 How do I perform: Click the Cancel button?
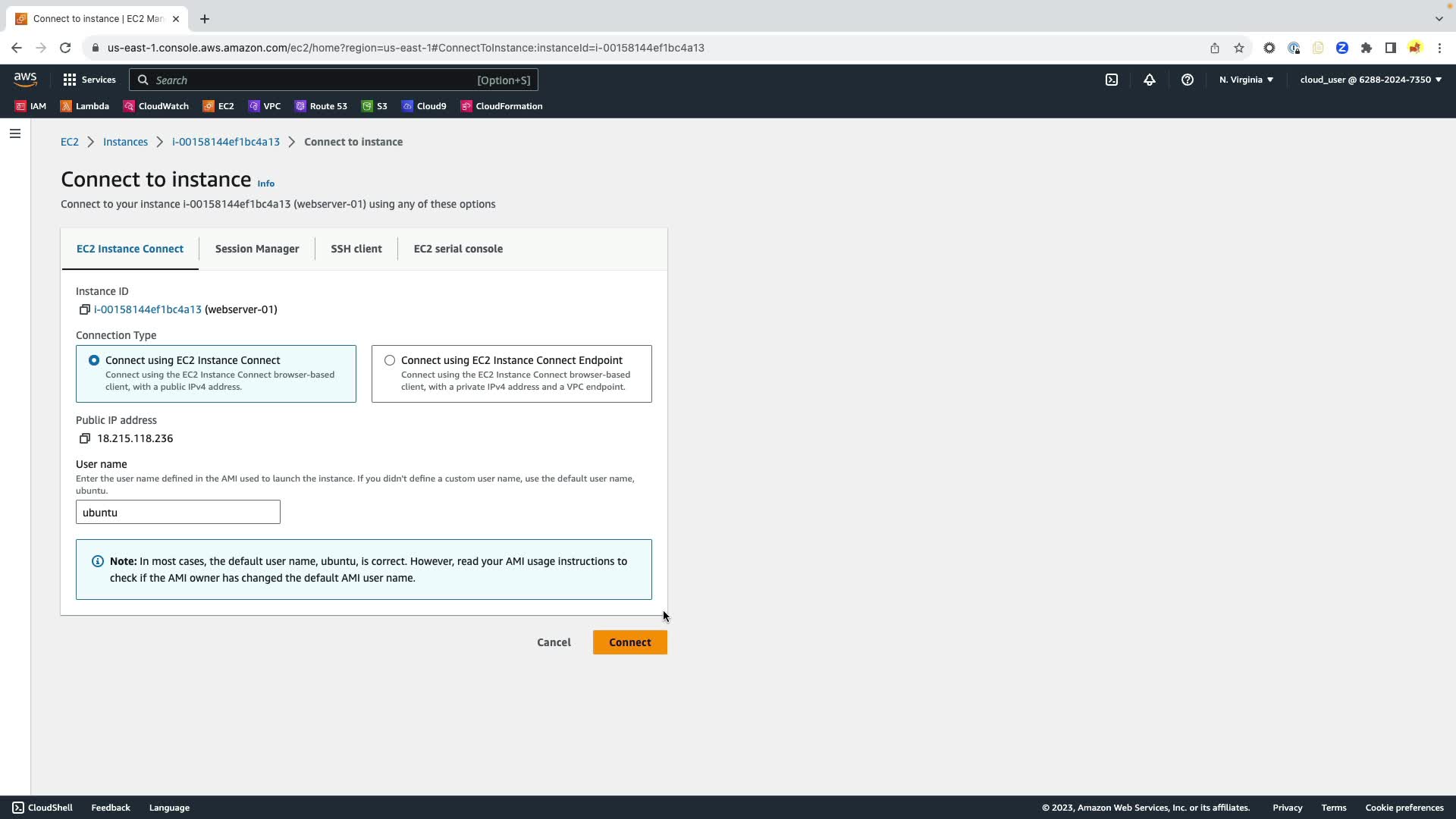(x=554, y=642)
